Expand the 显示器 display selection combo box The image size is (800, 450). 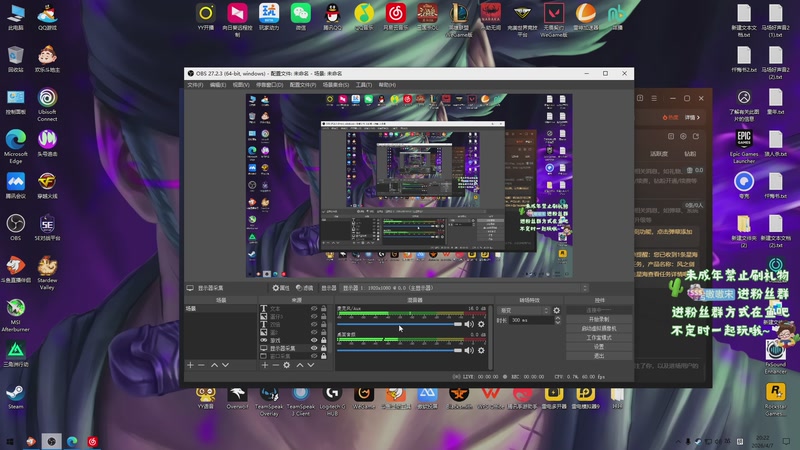click(x=464, y=288)
